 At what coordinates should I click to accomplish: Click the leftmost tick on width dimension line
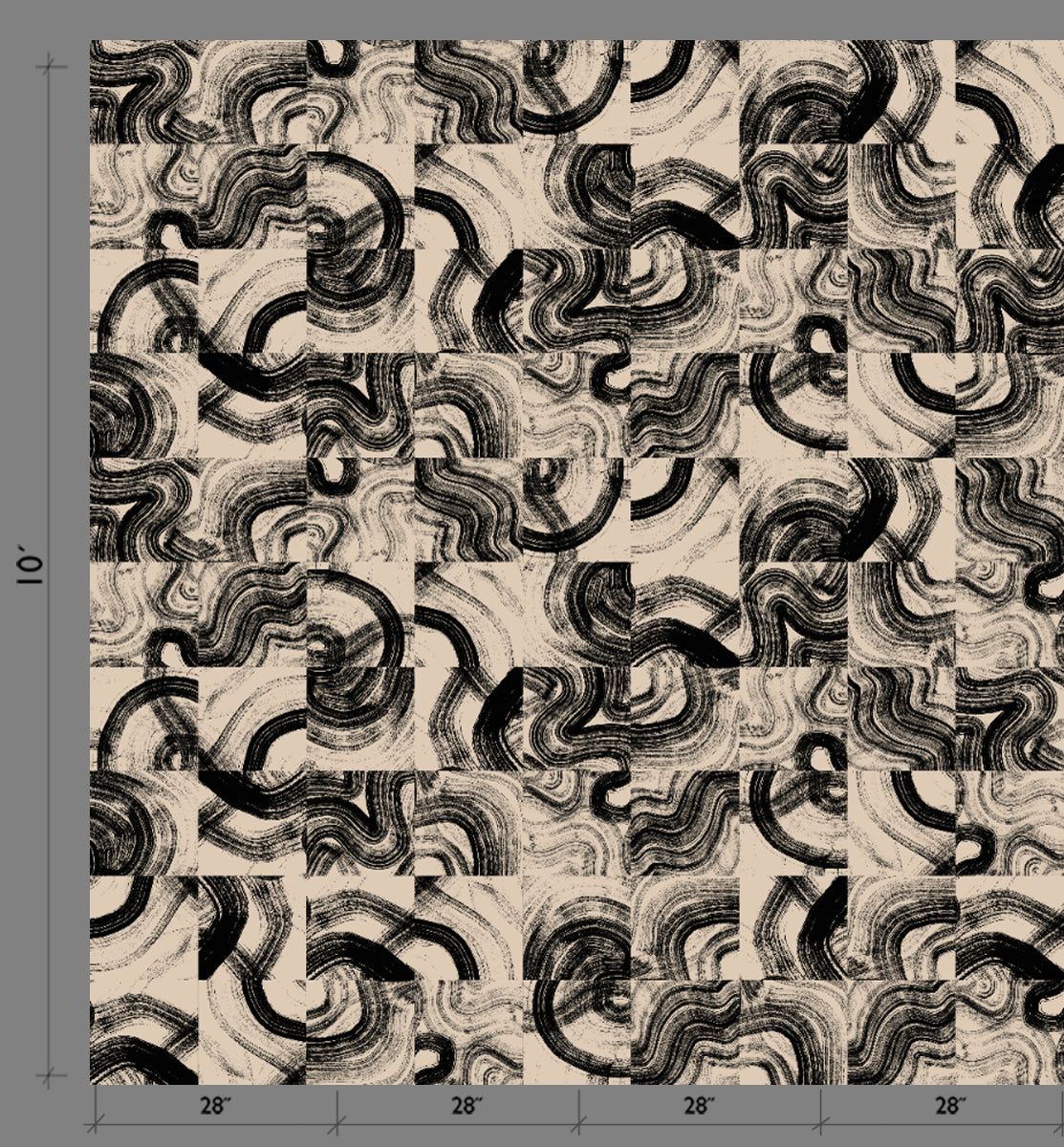tap(96, 1124)
